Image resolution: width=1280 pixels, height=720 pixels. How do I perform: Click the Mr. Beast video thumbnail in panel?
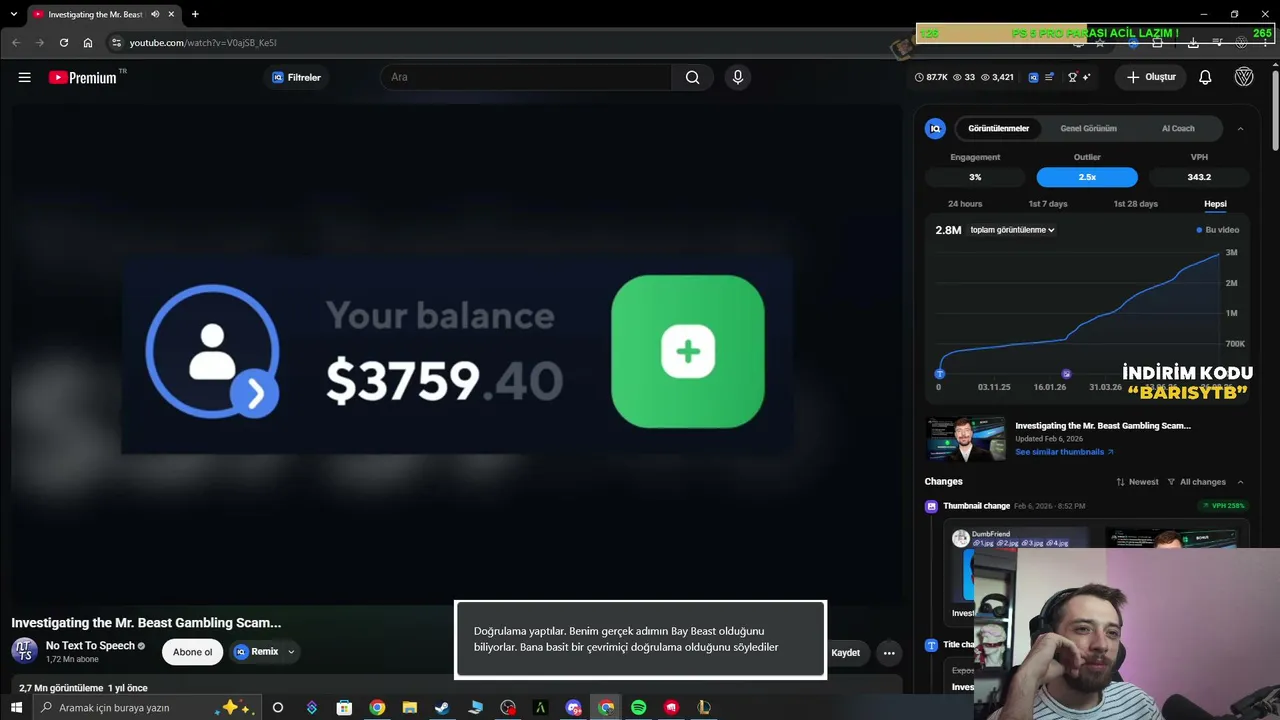point(965,439)
